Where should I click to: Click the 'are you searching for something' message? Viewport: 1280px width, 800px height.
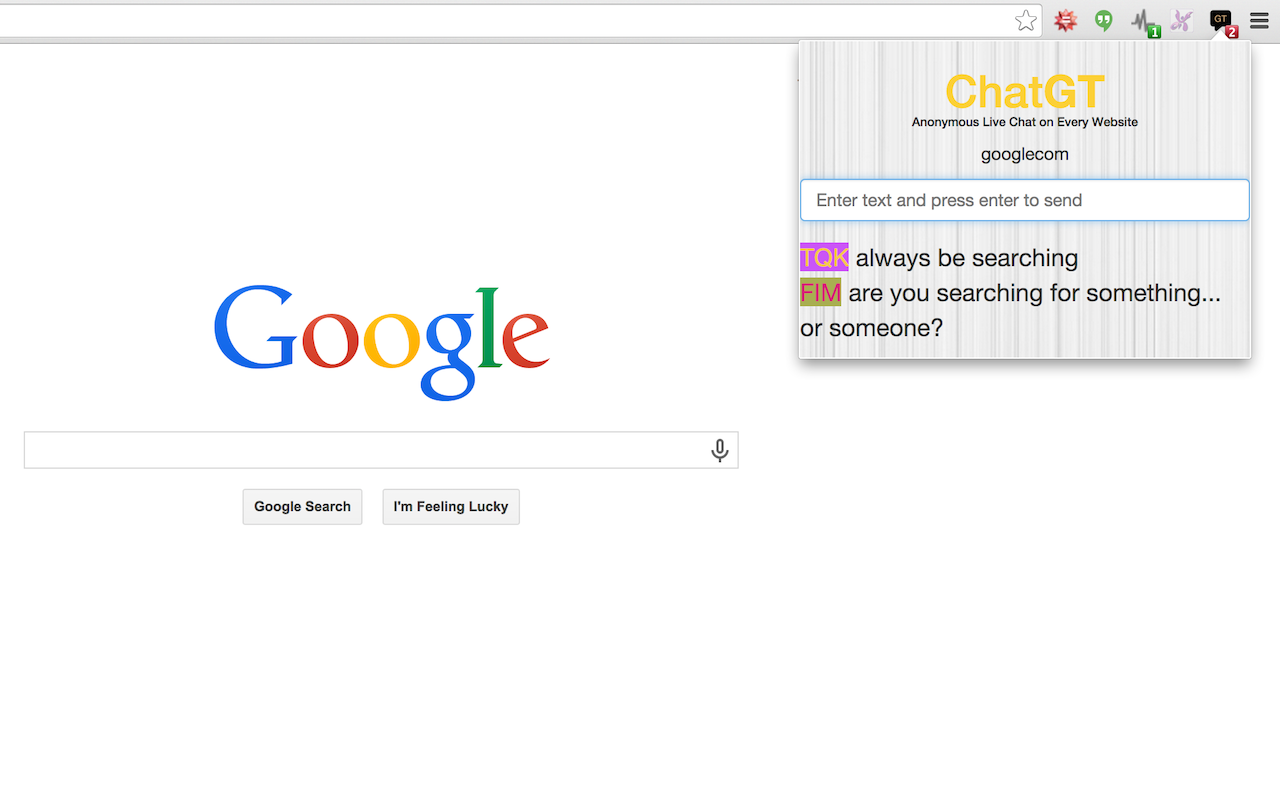click(1010, 310)
